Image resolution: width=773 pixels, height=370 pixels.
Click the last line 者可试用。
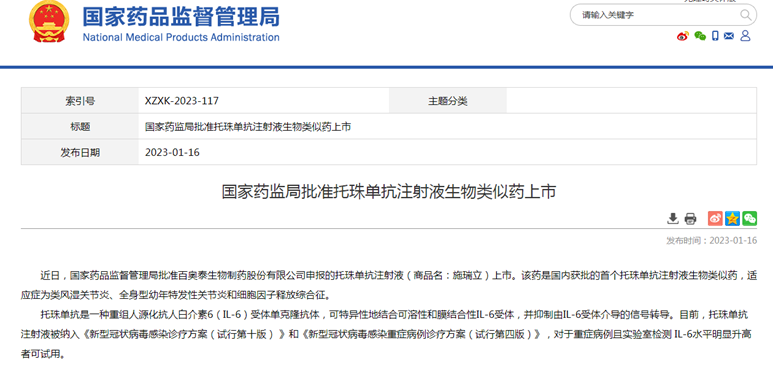tap(43, 354)
